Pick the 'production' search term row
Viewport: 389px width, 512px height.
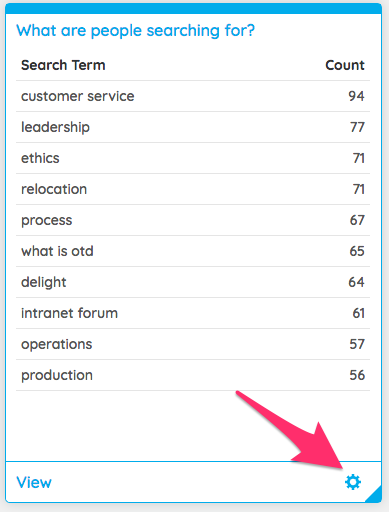click(x=193, y=375)
